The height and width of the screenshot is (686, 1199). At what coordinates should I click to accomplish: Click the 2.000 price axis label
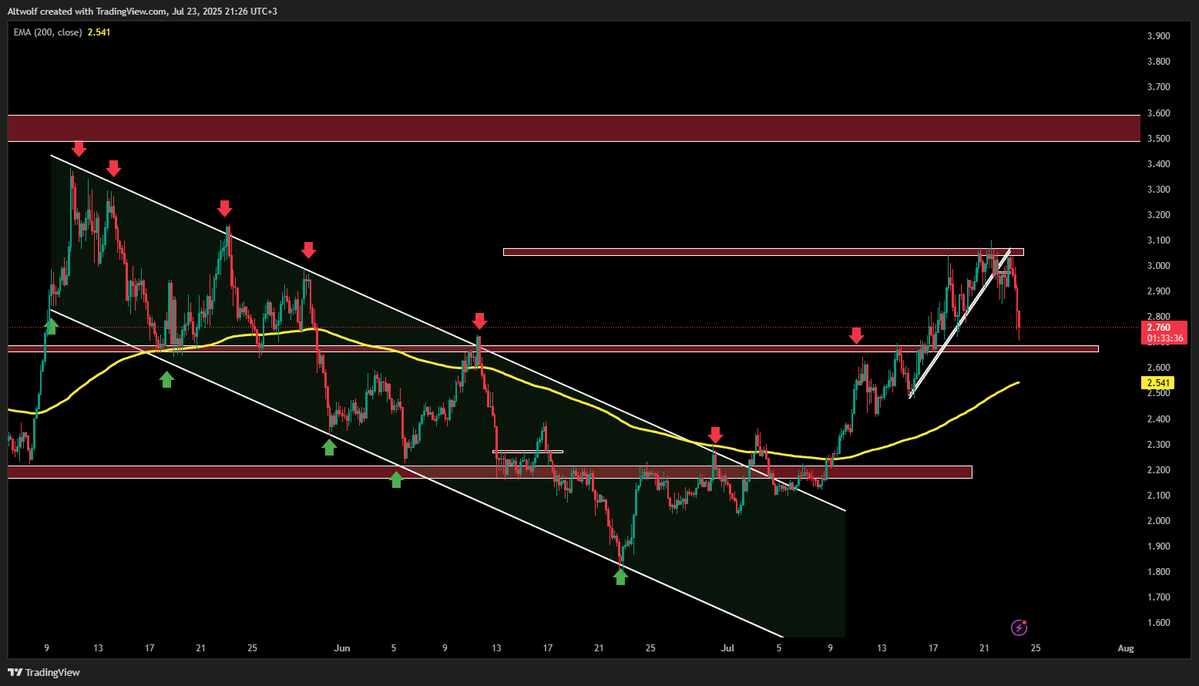click(x=1158, y=521)
